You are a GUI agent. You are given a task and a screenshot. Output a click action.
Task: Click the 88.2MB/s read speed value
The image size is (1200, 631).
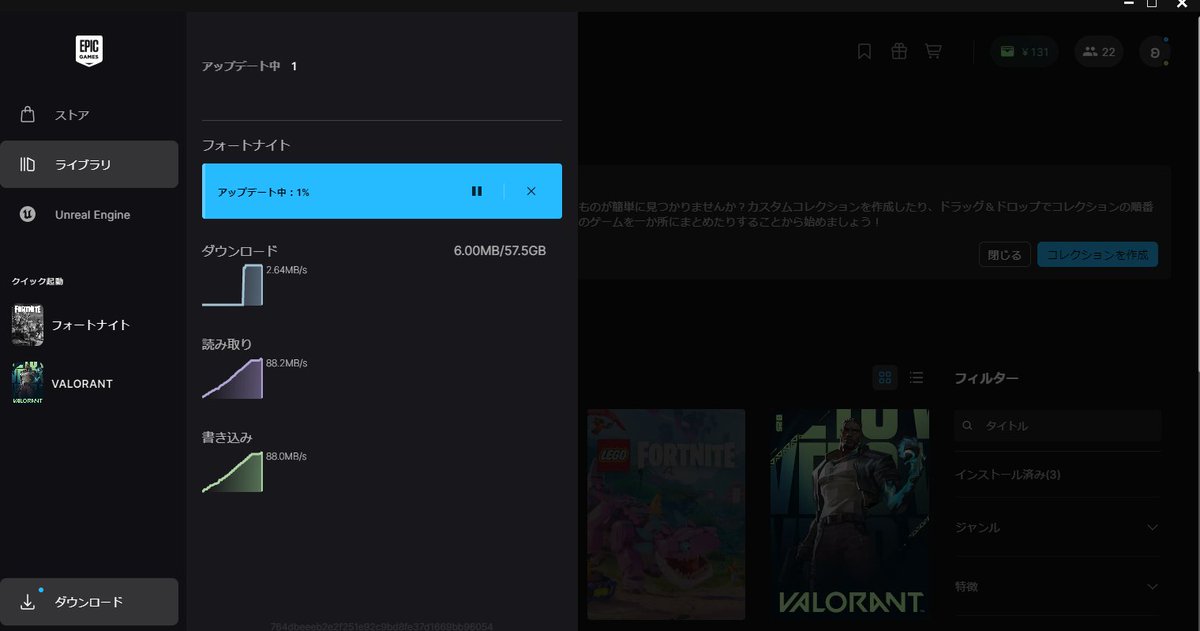[x=286, y=363]
